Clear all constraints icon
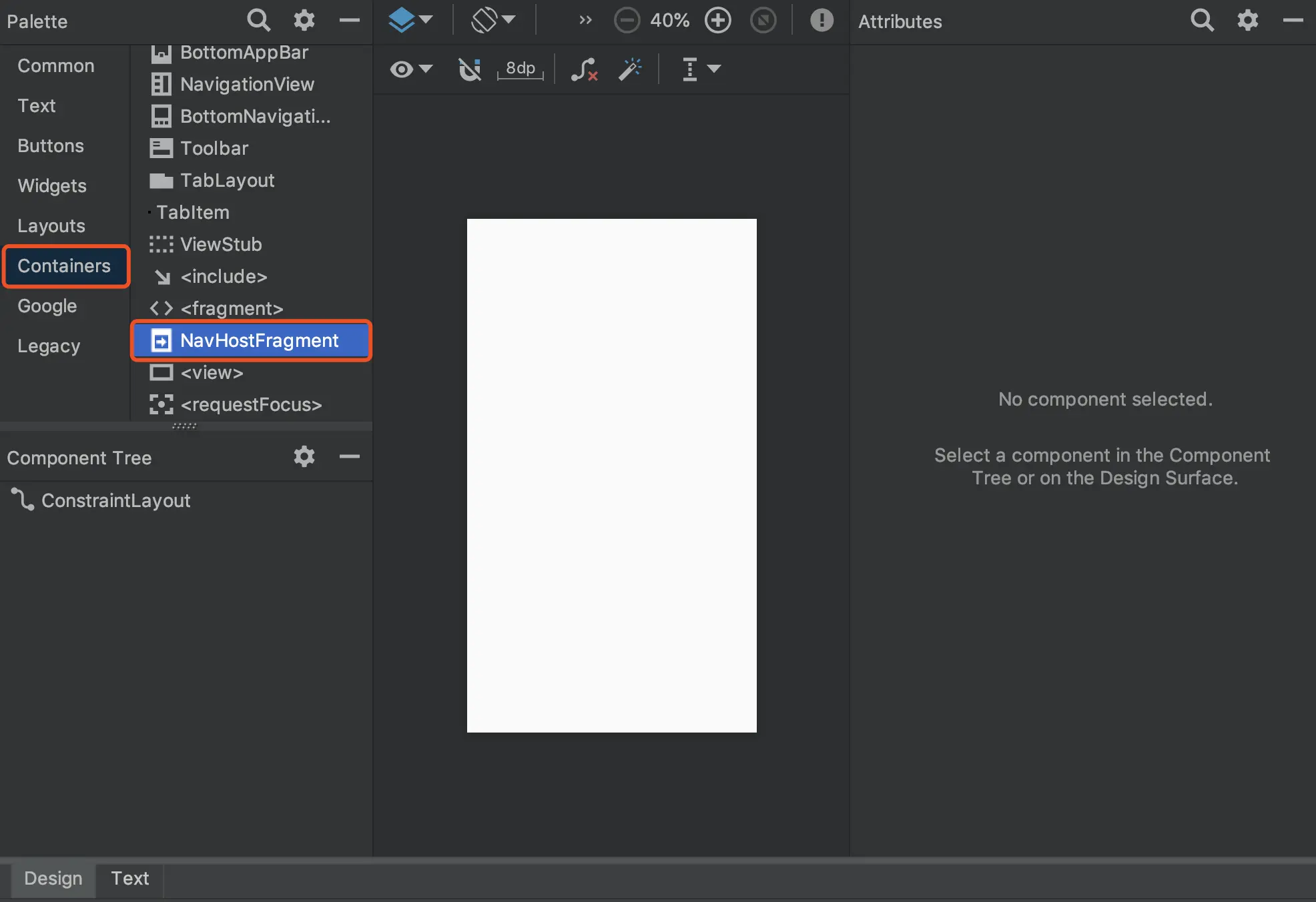Screen dimensions: 1316x902 point(584,69)
